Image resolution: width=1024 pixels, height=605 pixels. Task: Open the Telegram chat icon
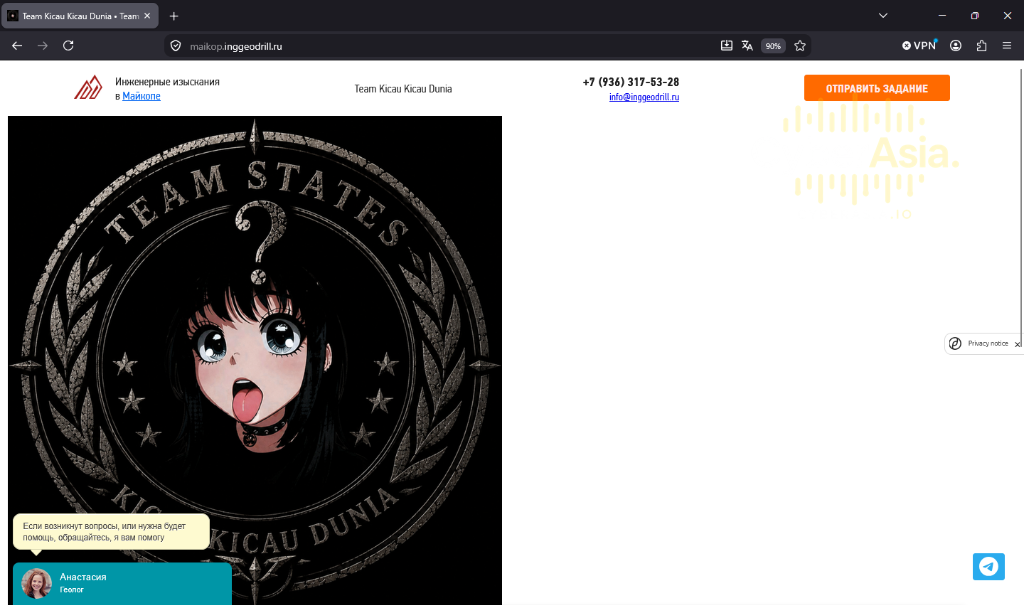tap(989, 566)
